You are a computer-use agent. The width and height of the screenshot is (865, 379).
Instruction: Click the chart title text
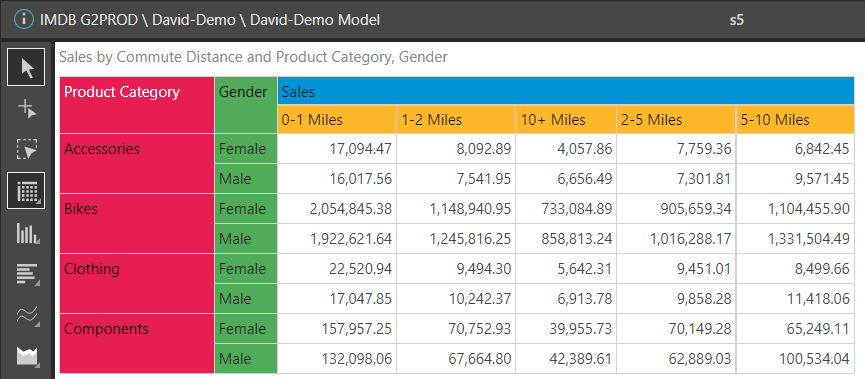pyautogui.click(x=253, y=57)
